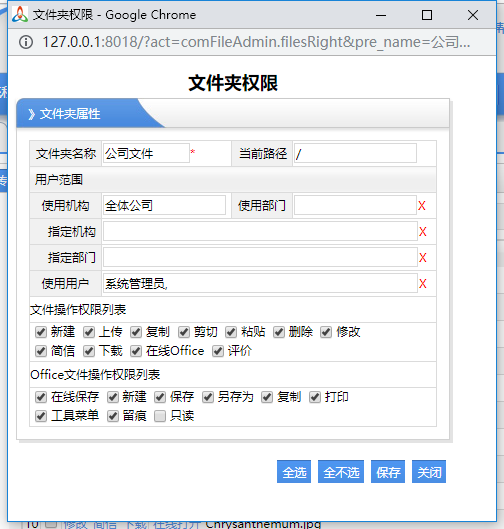Viewport: 504px width, 529px height.
Task: Click the Office文件操作权限列表 heading
Action: 95,375
